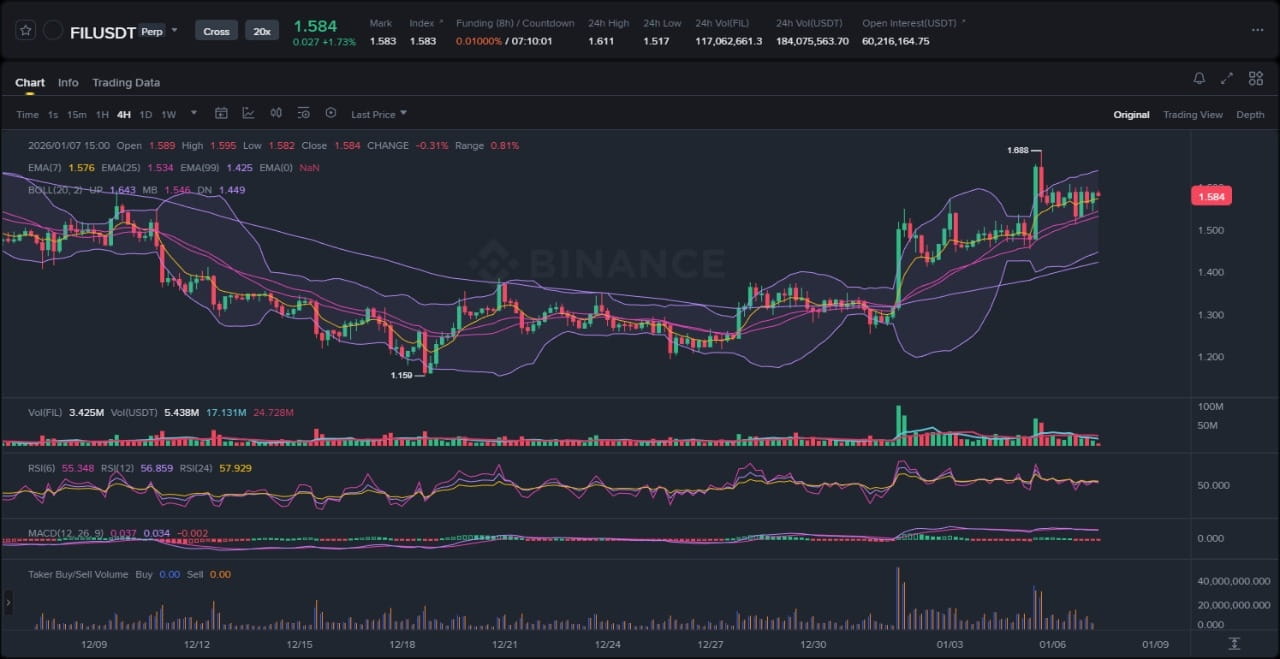Viewport: 1280px width, 659px height.
Task: Switch to Trading View chart
Action: click(1192, 115)
